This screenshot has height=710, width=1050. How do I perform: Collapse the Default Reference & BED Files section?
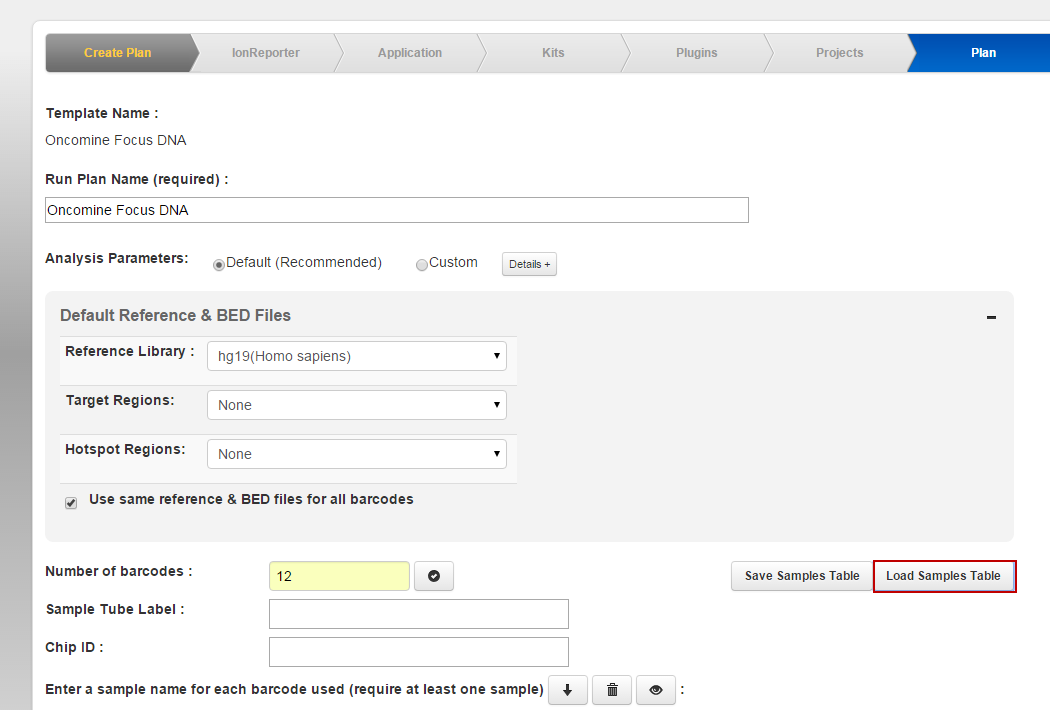click(x=991, y=317)
